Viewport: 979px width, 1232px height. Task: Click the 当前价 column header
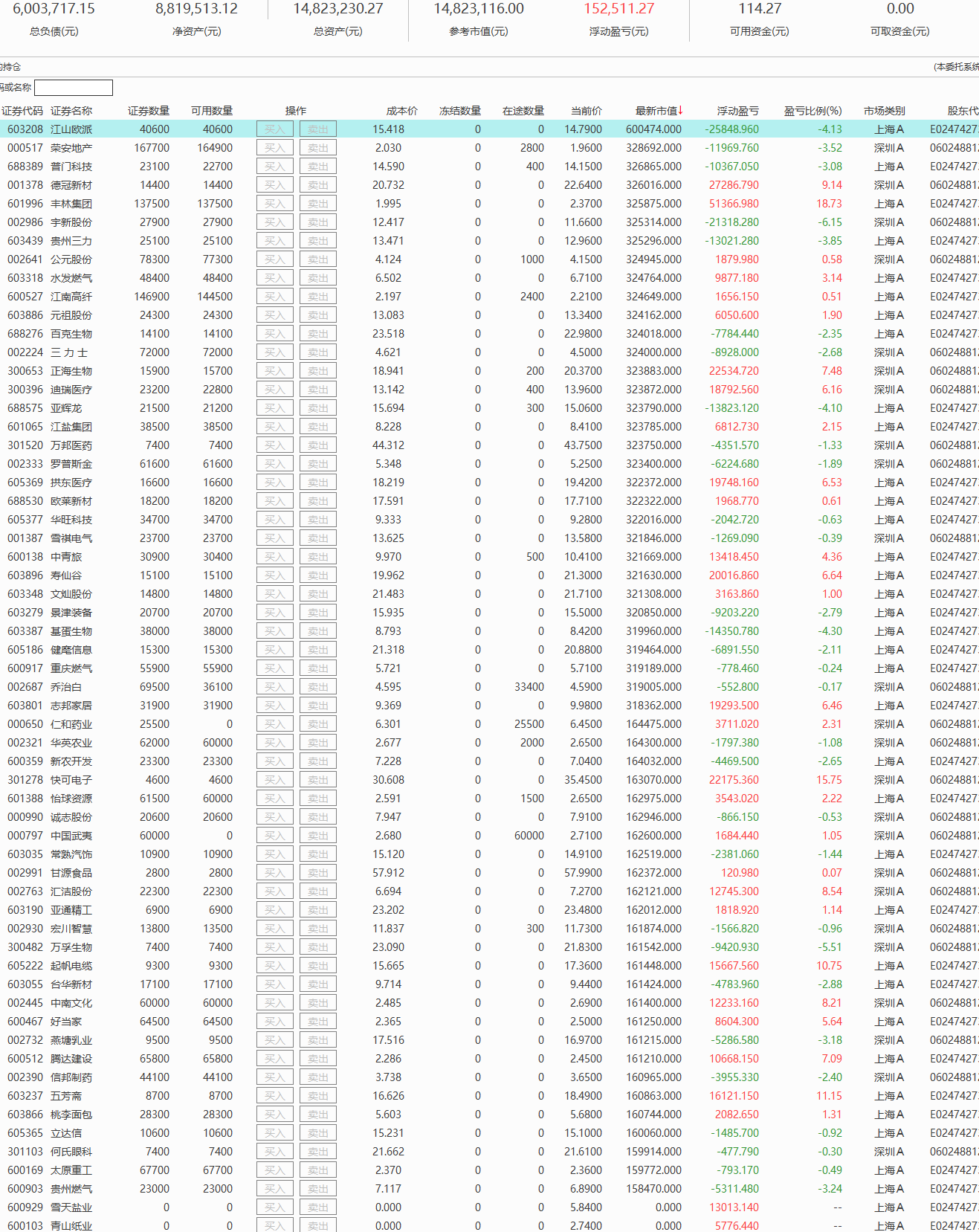[x=586, y=111]
